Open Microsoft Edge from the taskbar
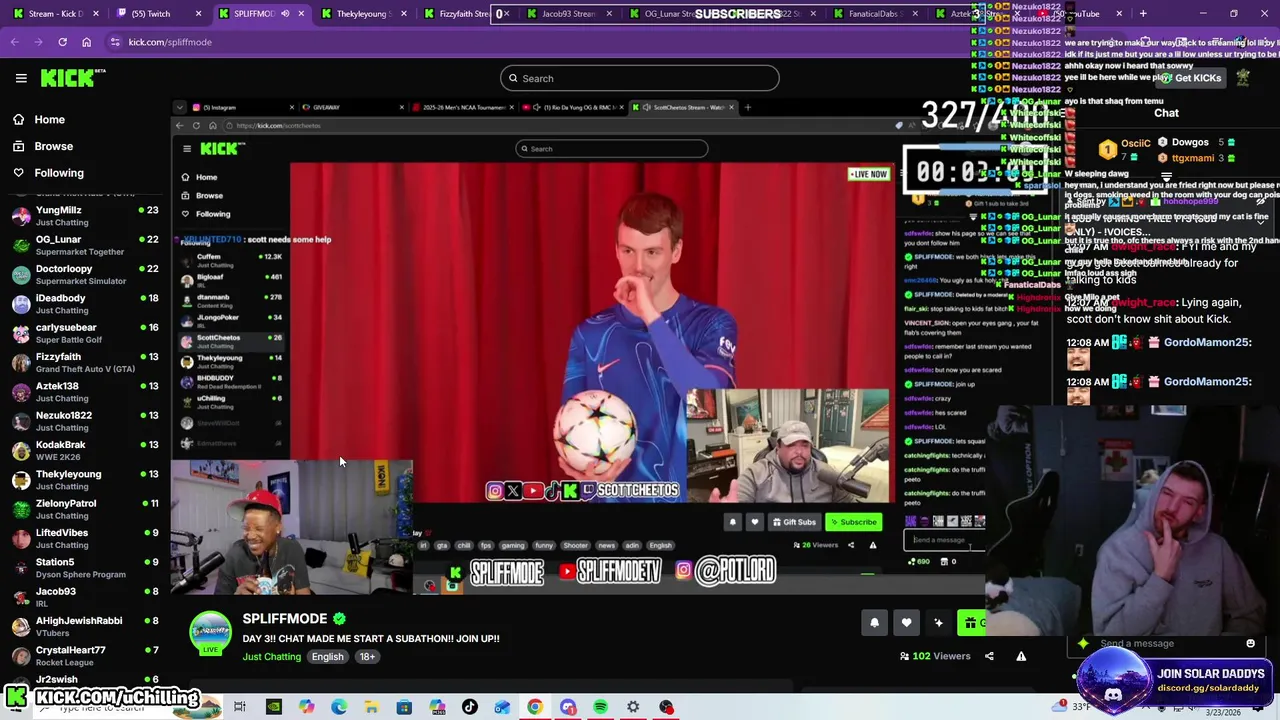Viewport: 1280px width, 720px height. coord(339,707)
